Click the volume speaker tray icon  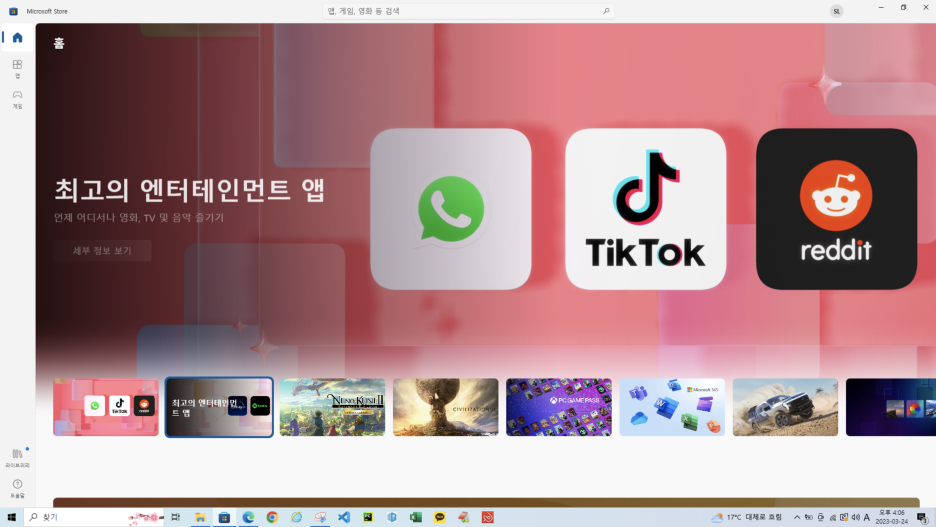(855, 517)
